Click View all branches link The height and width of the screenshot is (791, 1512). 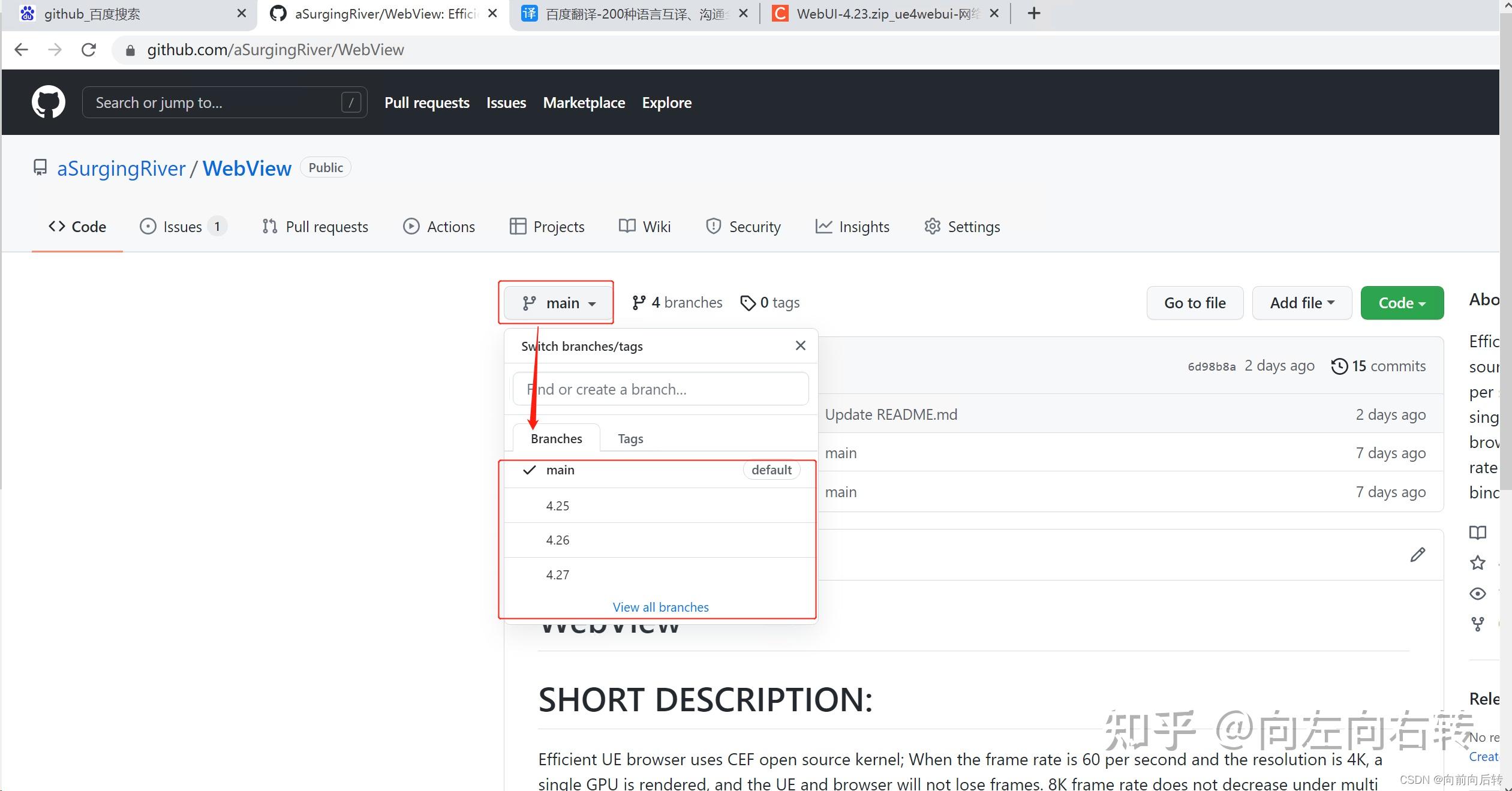660,607
